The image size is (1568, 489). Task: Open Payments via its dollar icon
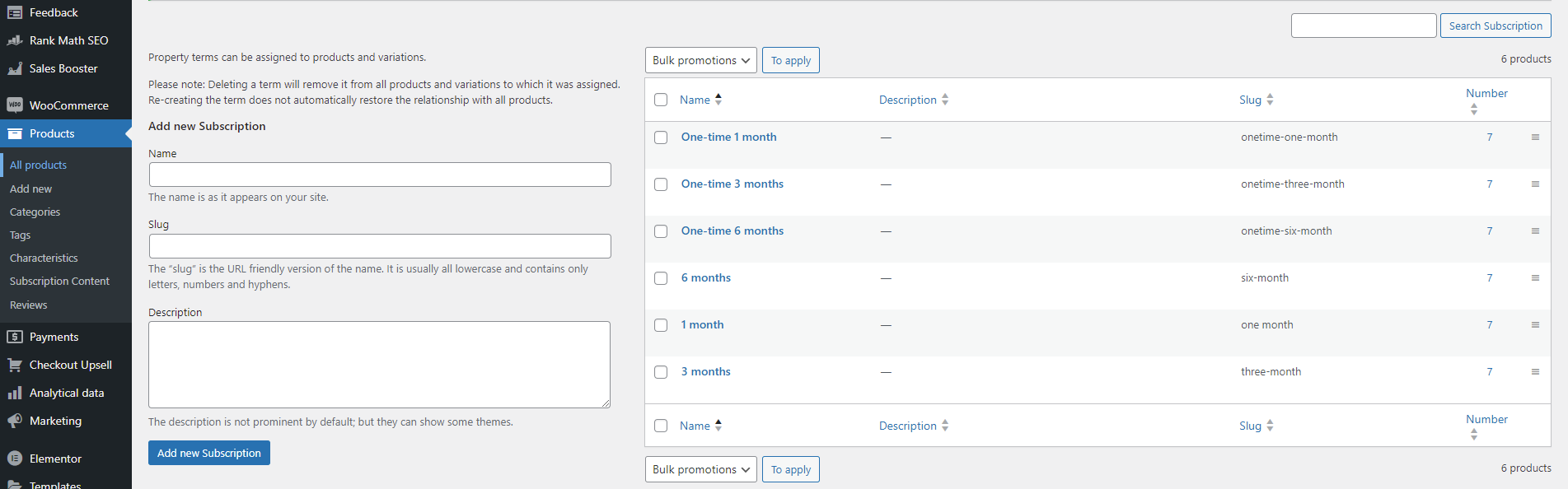[15, 337]
